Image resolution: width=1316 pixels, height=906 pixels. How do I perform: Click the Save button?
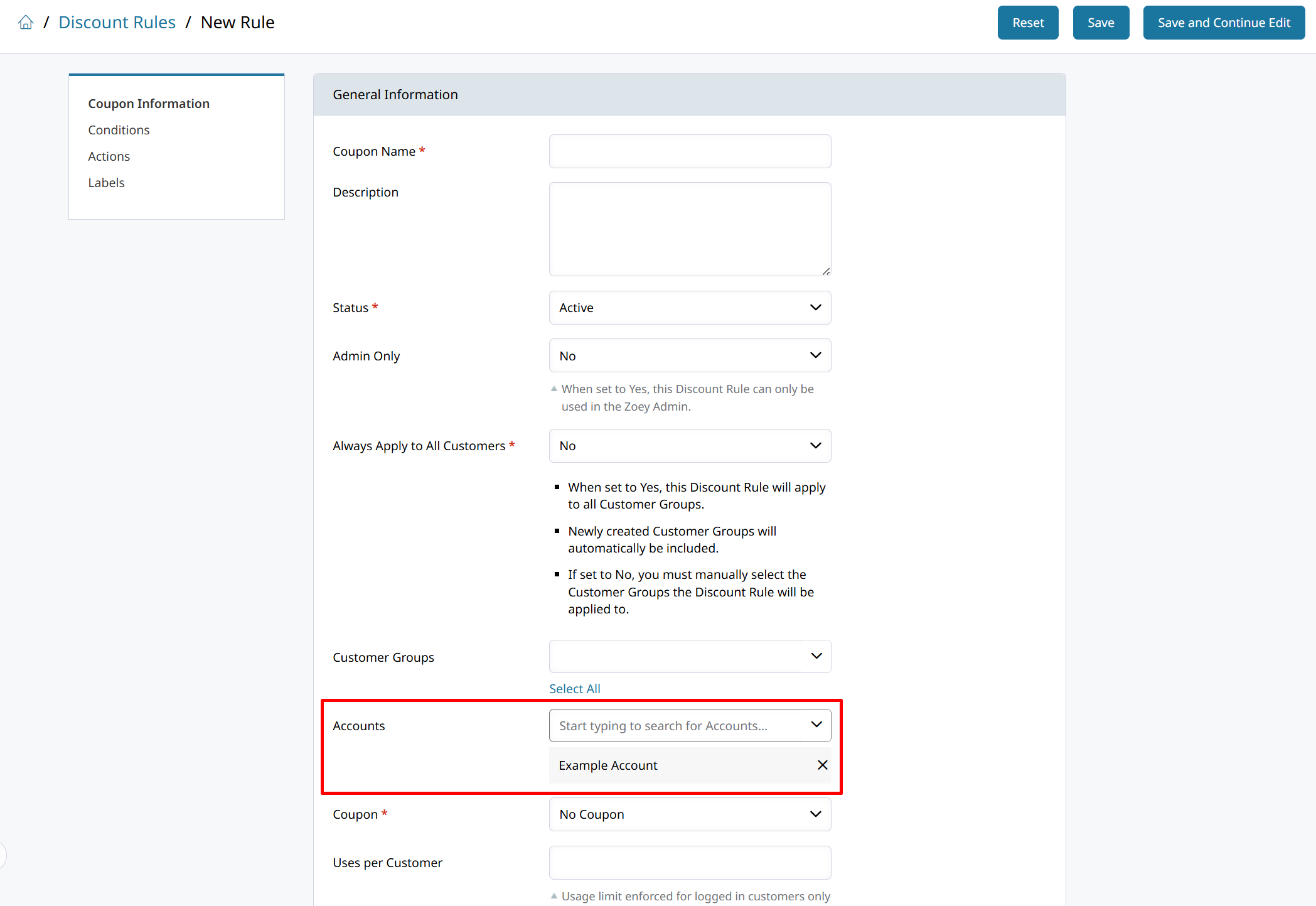click(x=1100, y=23)
